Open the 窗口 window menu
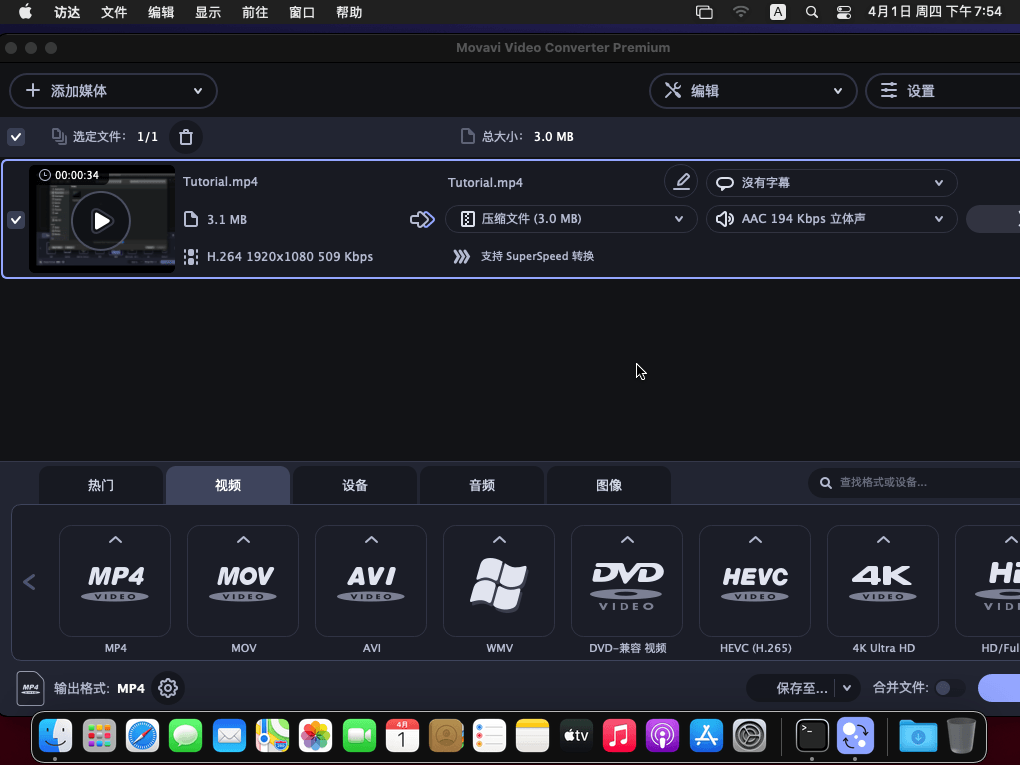1020x765 pixels. coord(302,12)
